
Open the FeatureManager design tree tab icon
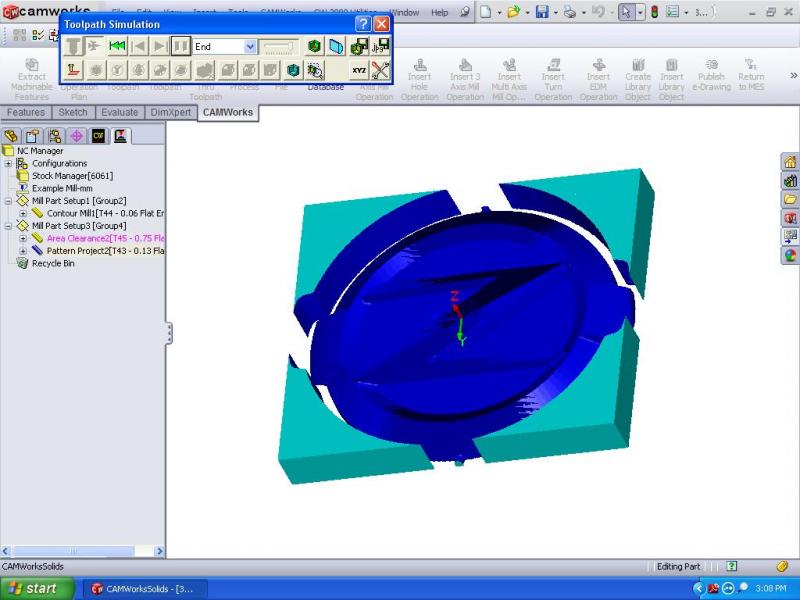pos(11,136)
